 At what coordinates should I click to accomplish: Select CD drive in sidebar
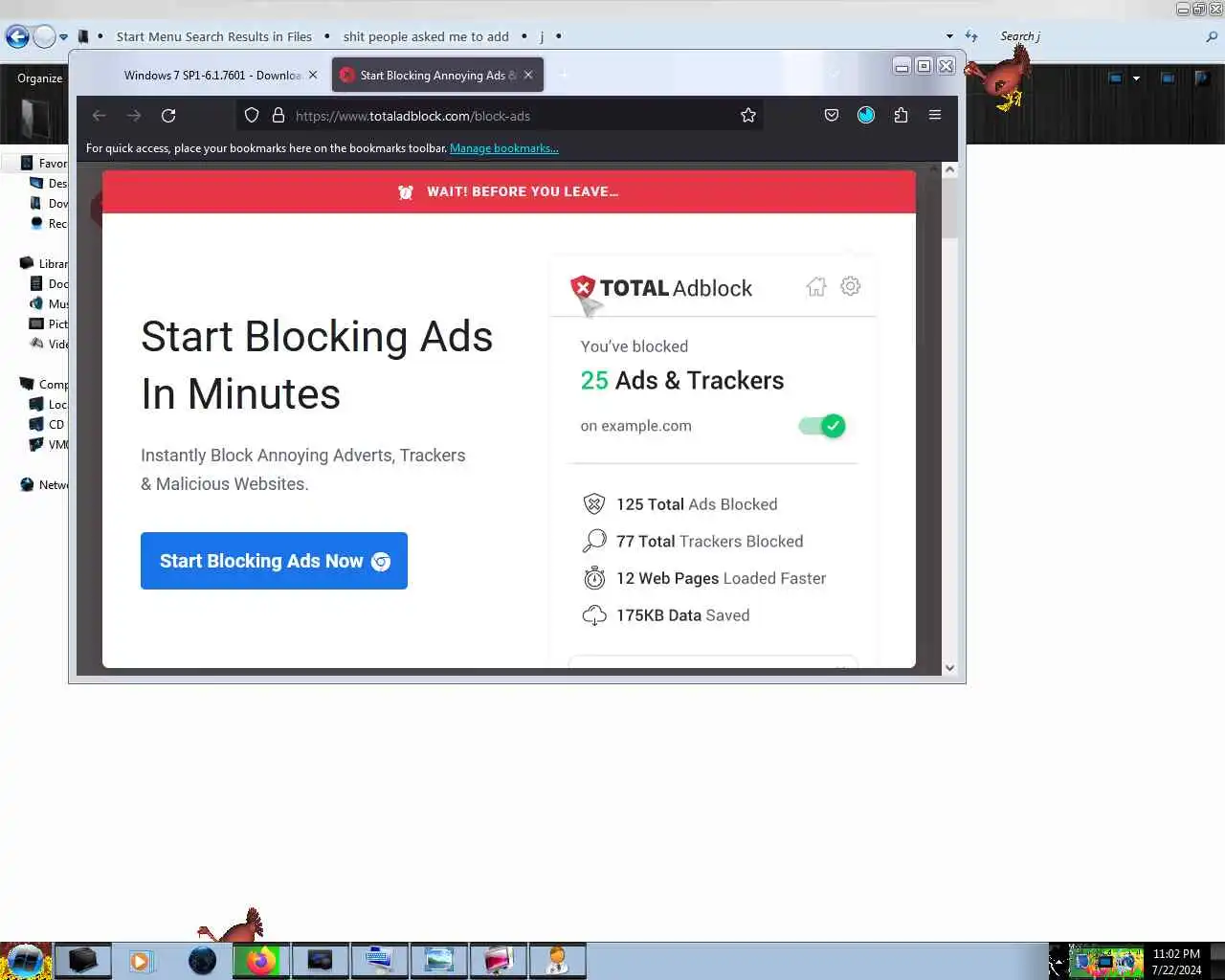pyautogui.click(x=47, y=425)
